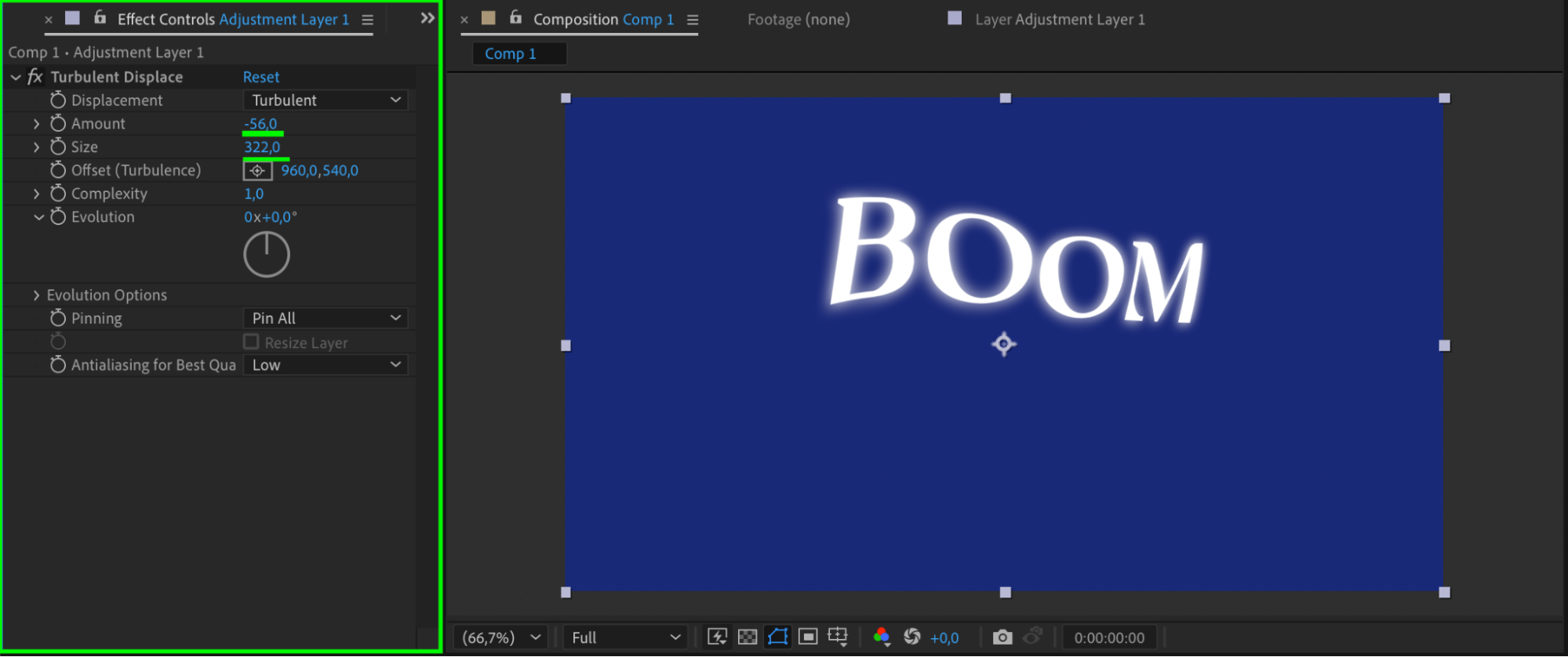Click the Fast Previews icon

point(716,637)
